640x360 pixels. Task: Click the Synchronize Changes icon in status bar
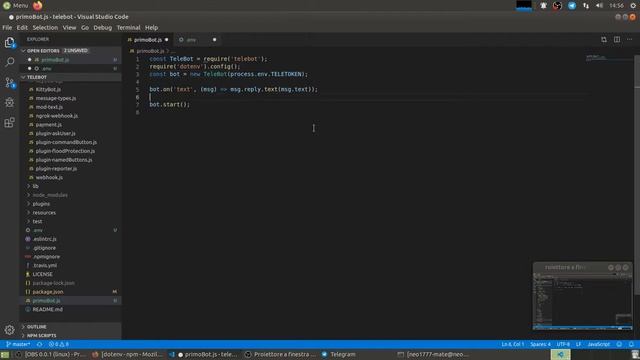40,344
